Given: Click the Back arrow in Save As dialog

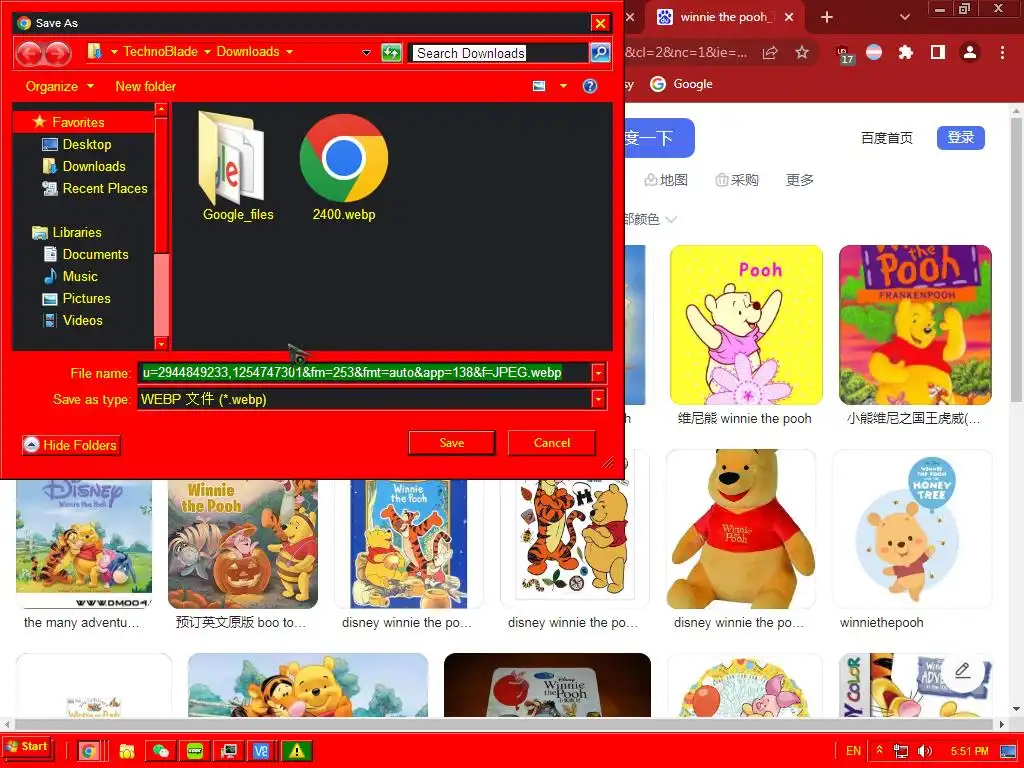Looking at the screenshot, I should tap(29, 53).
